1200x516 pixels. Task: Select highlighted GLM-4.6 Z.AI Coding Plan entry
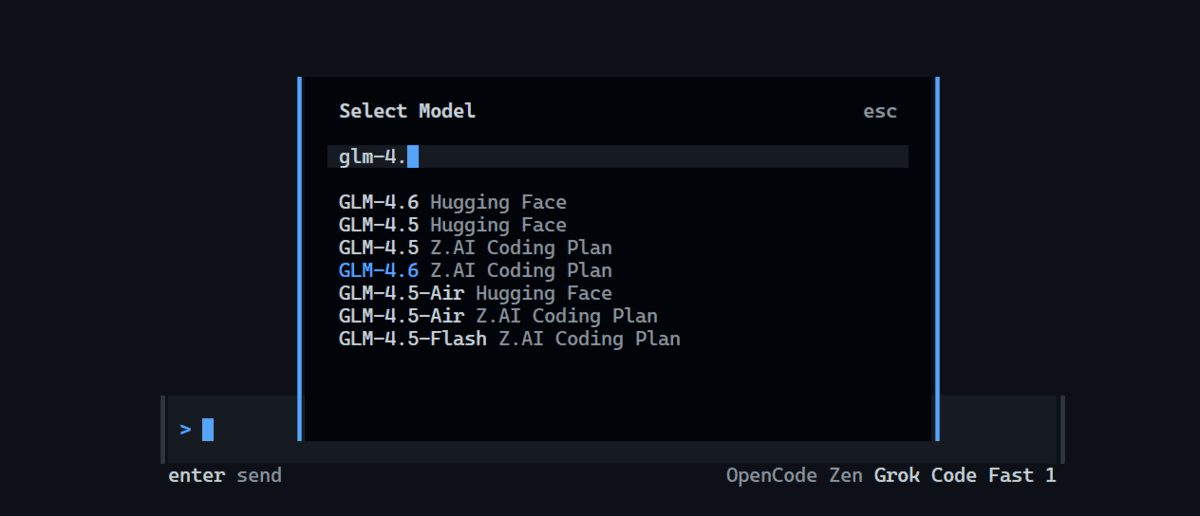click(x=475, y=271)
